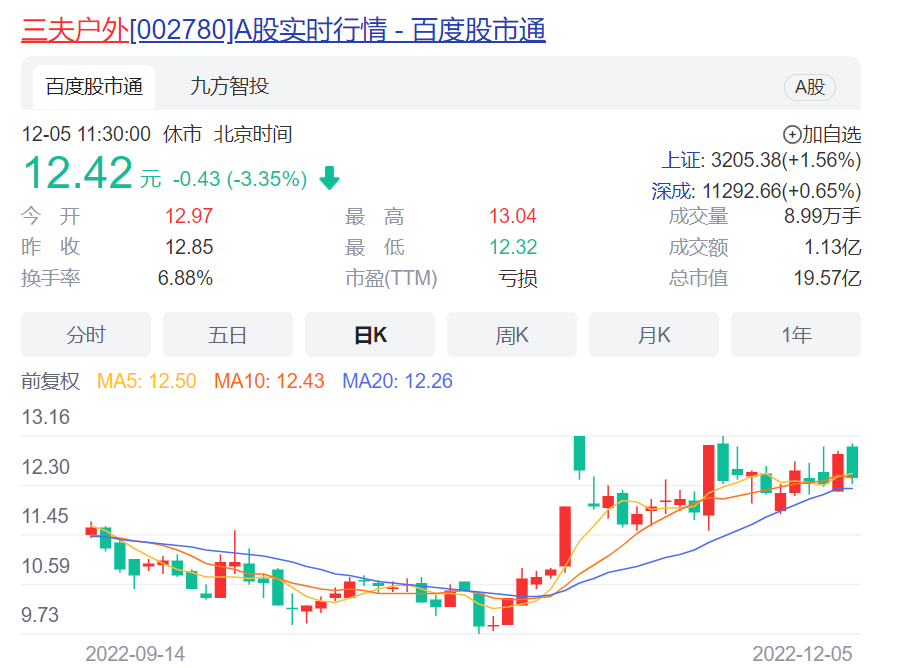This screenshot has height=668, width=911.
Task: Show the 月K monthly candlestick chart
Action: 654,335
